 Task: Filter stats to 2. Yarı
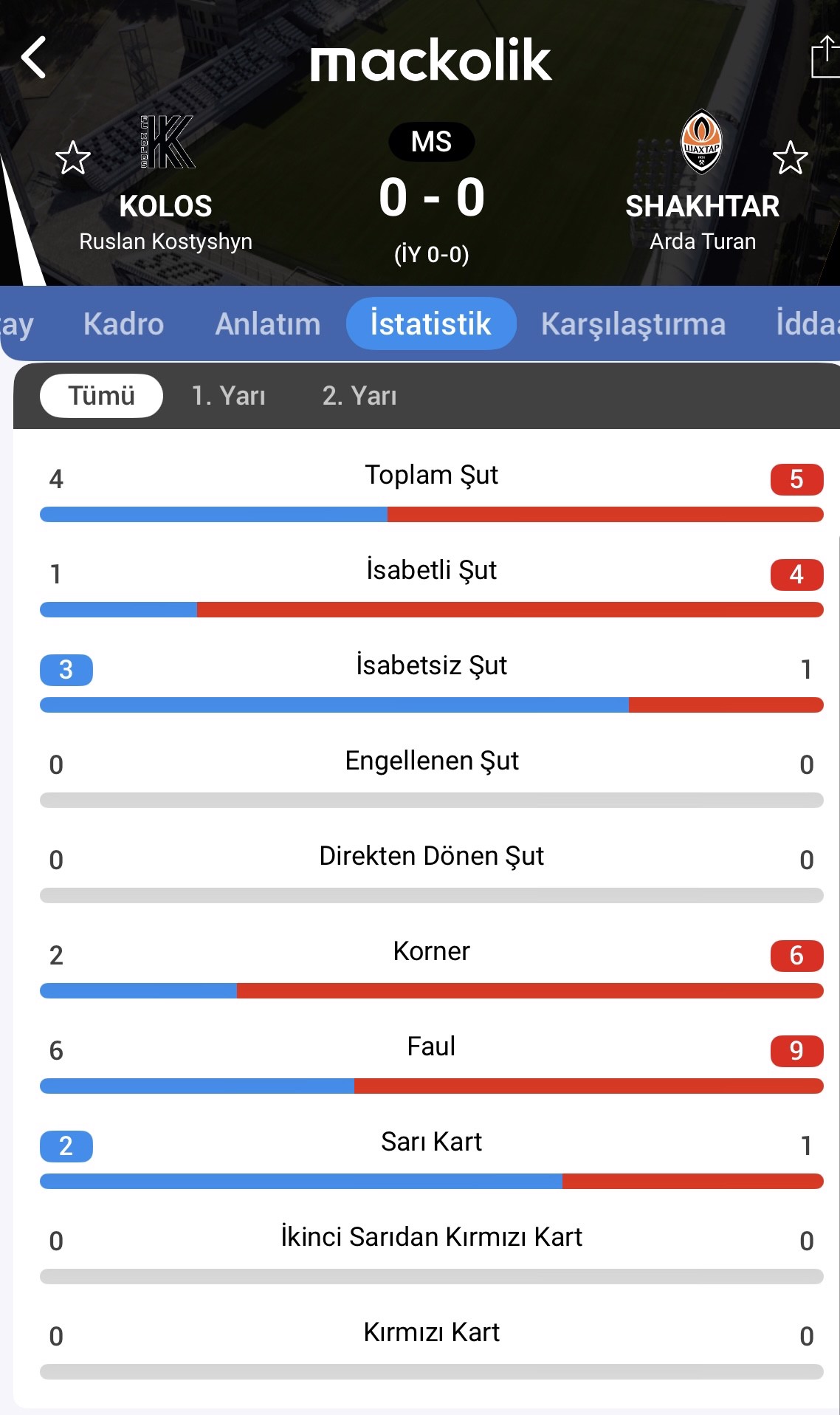[x=359, y=396]
